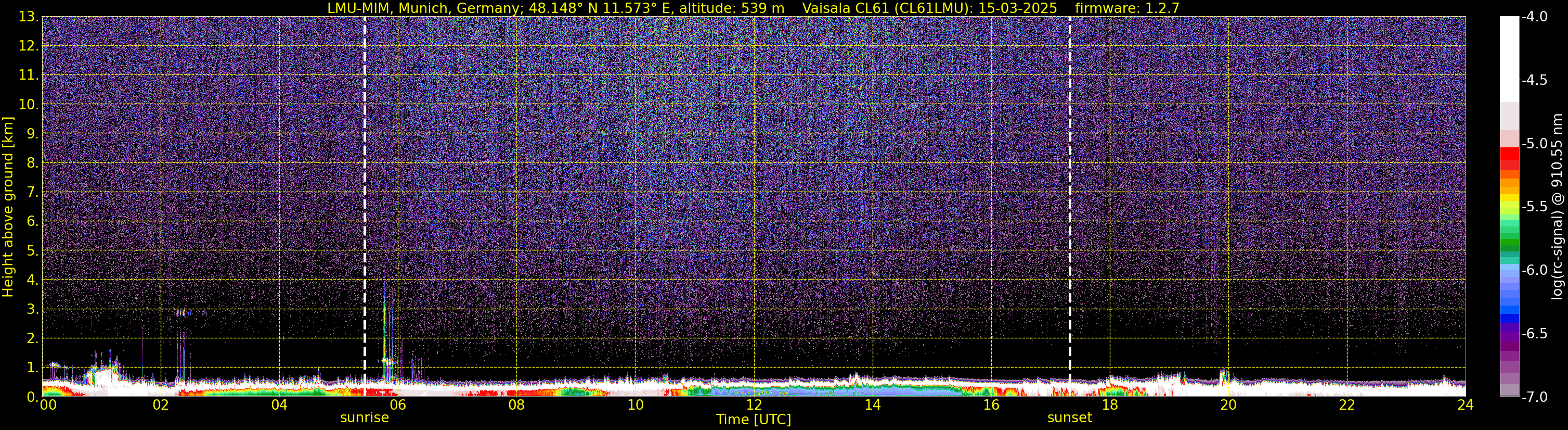Click the '22' tick on the time axis

pos(1347,405)
